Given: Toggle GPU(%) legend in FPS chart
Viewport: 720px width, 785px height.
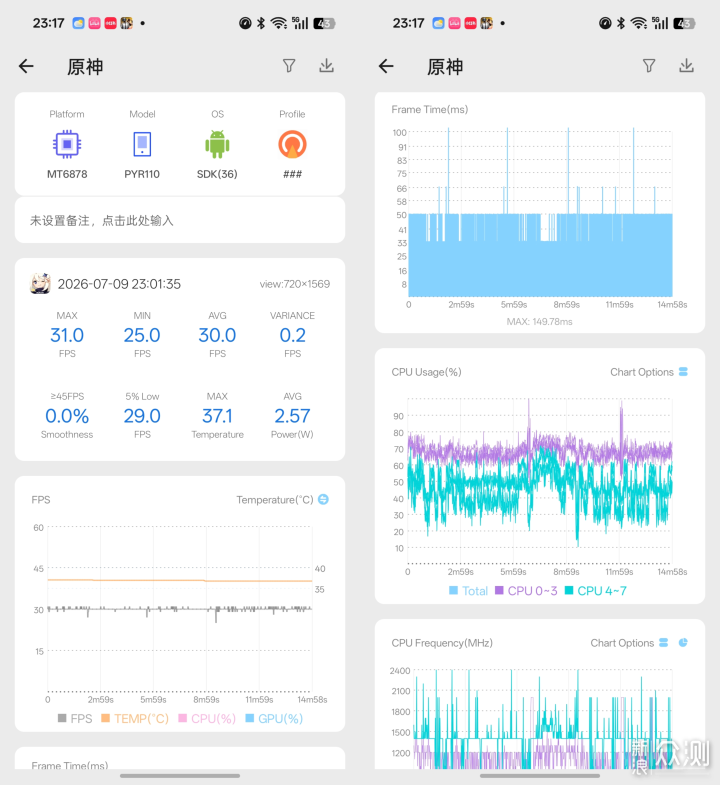Looking at the screenshot, I should [x=274, y=718].
